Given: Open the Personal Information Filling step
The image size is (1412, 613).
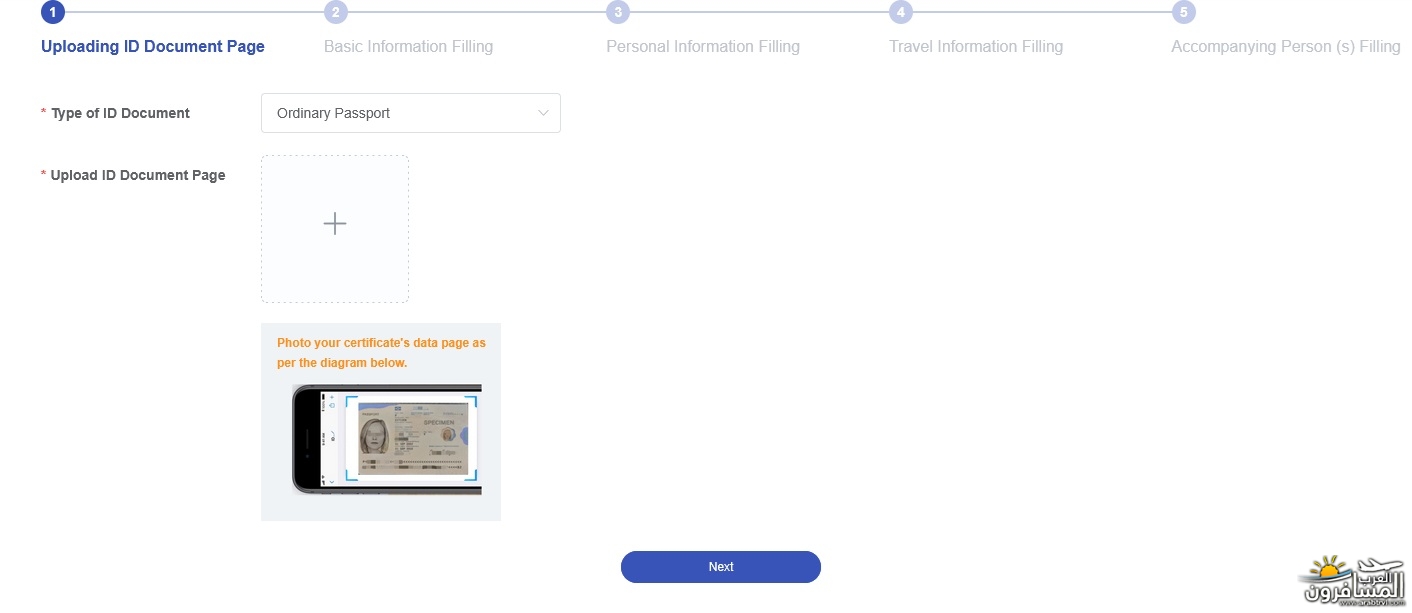Looking at the screenshot, I should pos(703,46).
